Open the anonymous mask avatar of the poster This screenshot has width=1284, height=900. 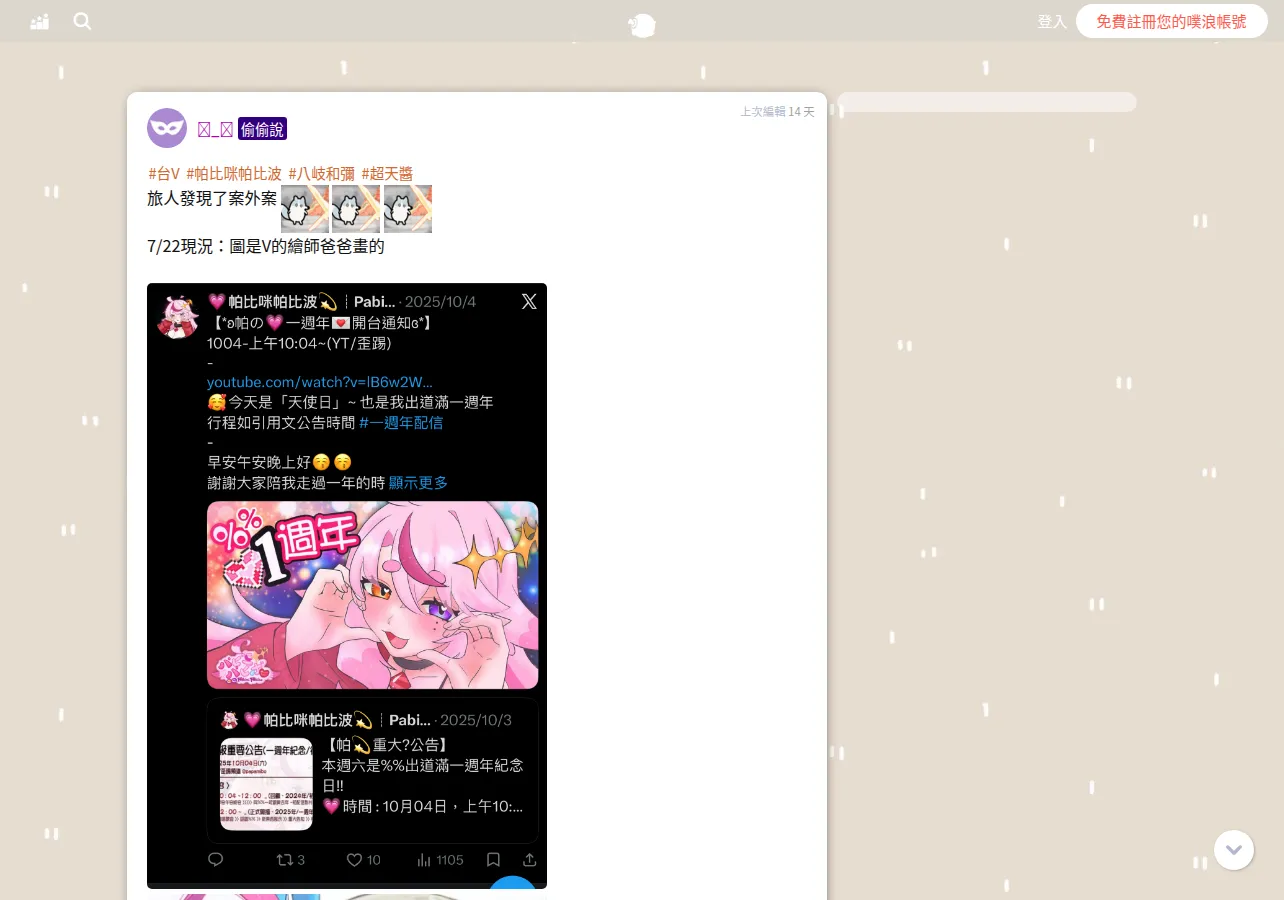[x=167, y=128]
